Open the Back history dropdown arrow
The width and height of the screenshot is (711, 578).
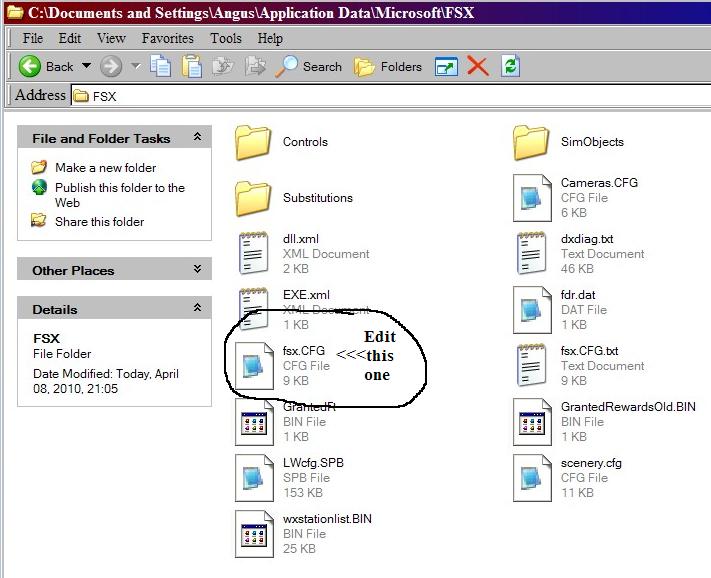click(x=86, y=67)
